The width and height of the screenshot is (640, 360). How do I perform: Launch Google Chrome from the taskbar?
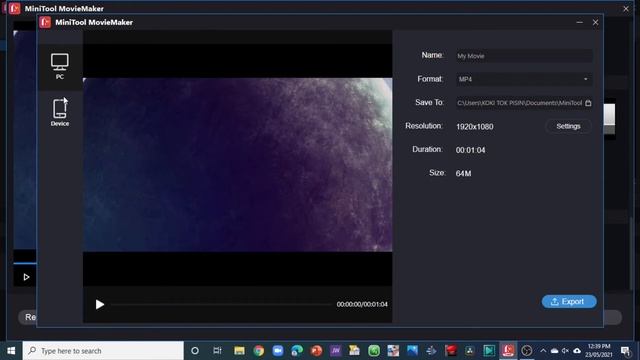258,351
